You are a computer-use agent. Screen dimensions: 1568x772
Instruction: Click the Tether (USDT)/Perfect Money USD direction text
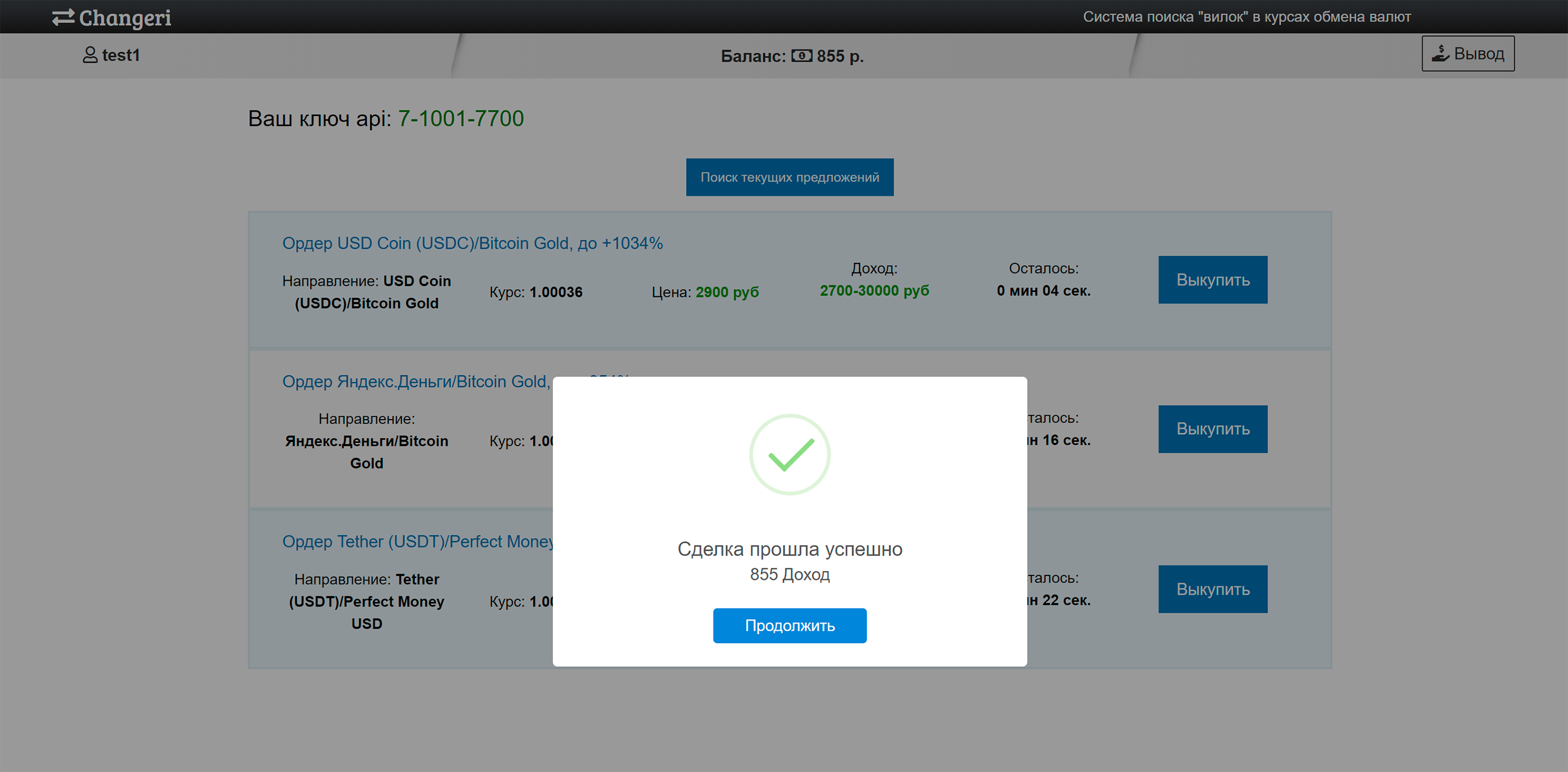point(366,601)
